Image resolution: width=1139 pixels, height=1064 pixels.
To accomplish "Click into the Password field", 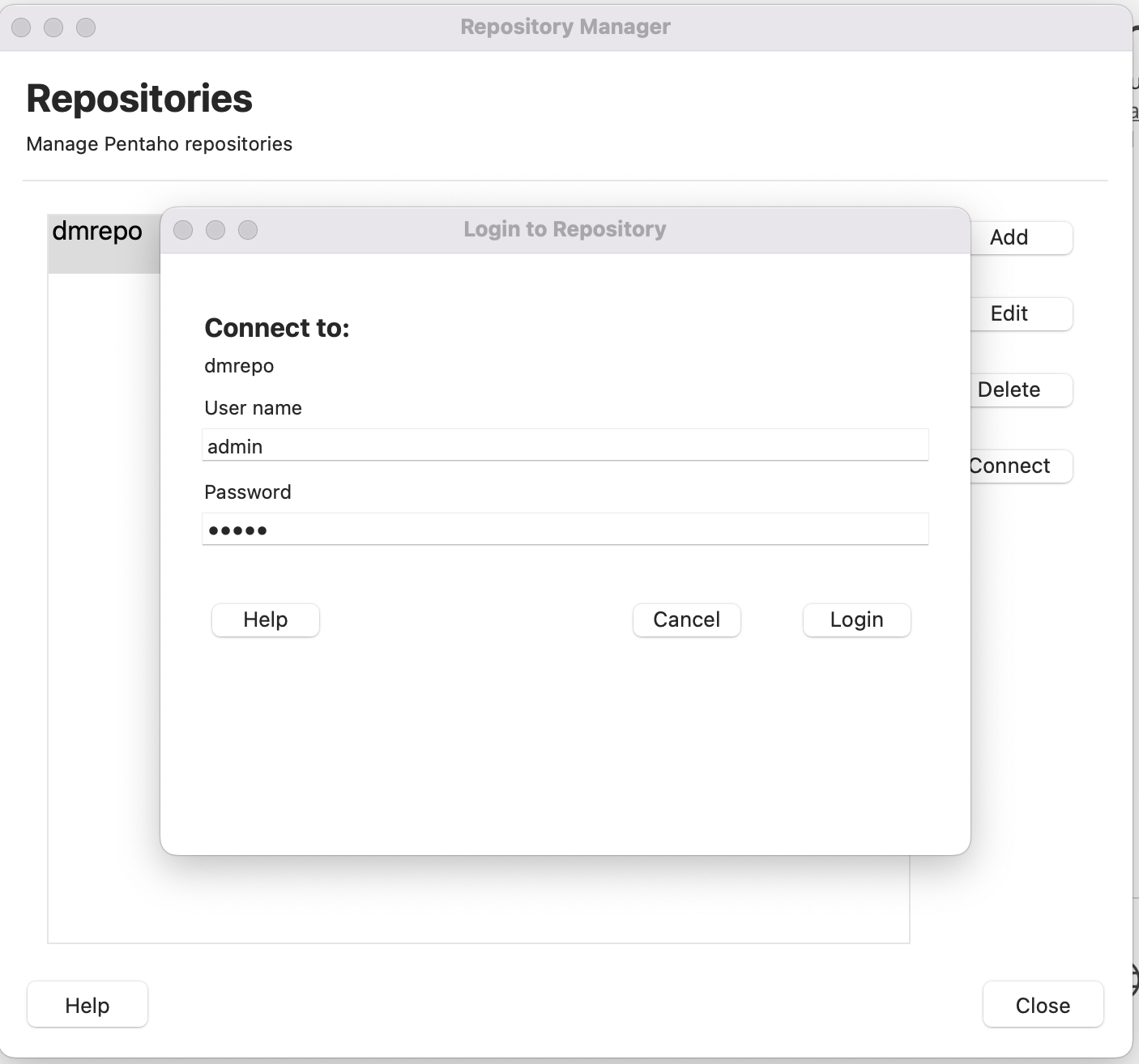I will pos(565,530).
